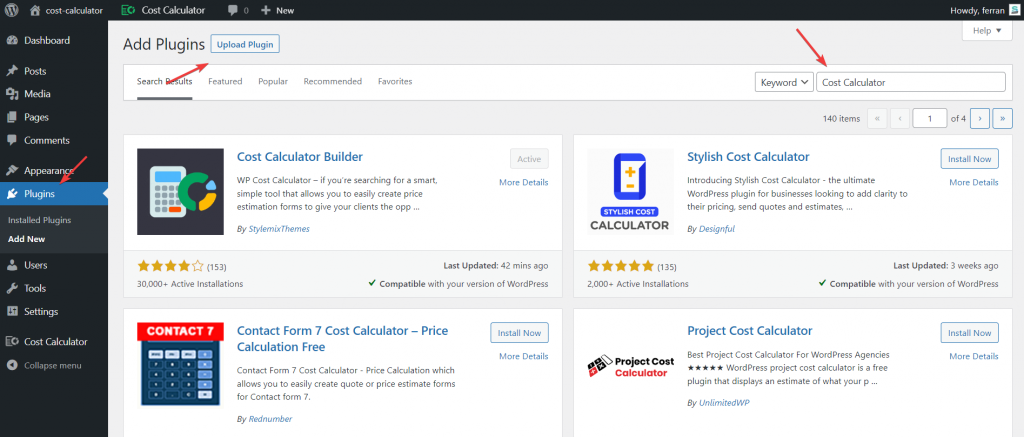This screenshot has width=1024, height=437.
Task: Install the Project Cost Calculator plugin
Action: coord(969,332)
